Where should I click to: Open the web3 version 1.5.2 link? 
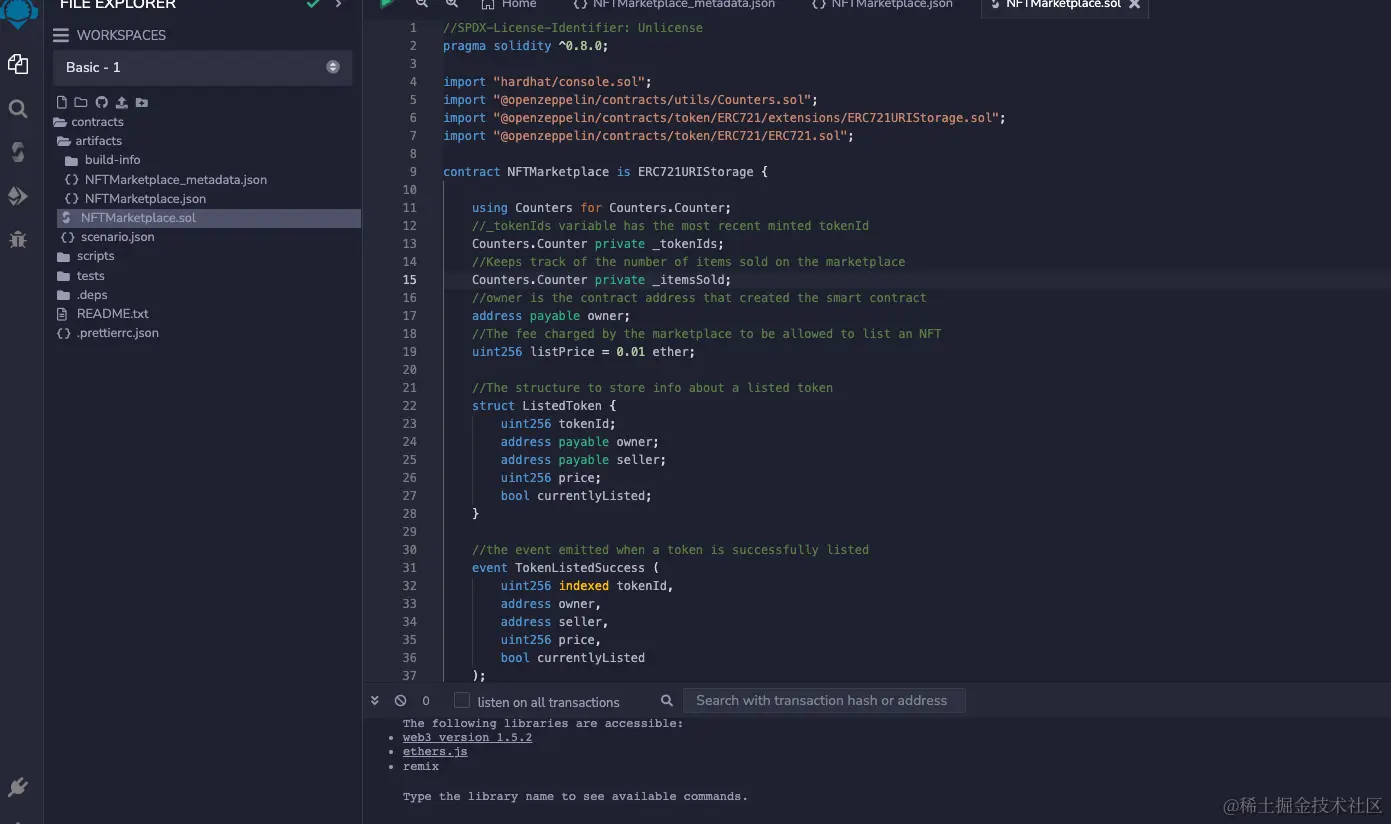tap(467, 737)
